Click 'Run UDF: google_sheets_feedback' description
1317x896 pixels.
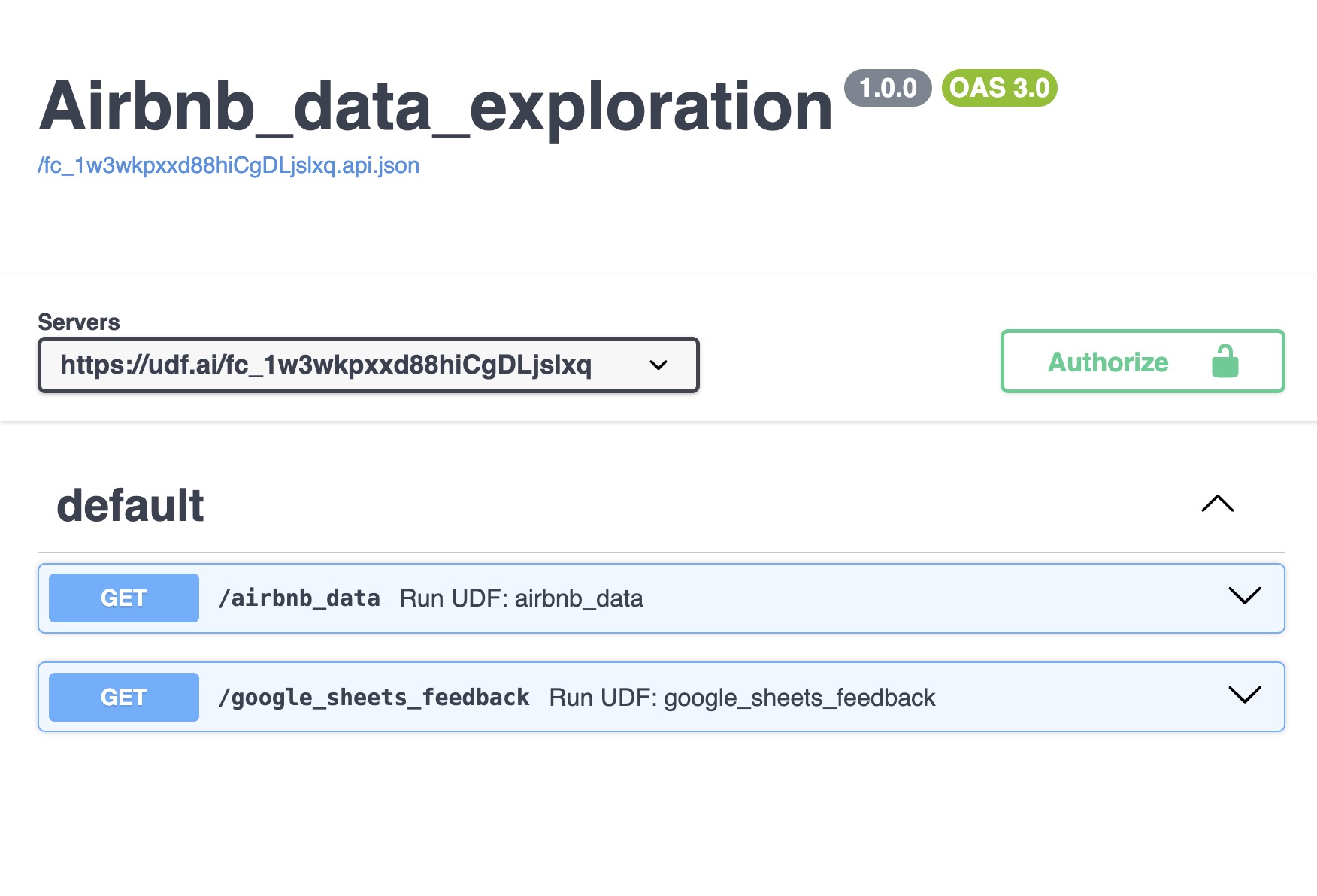743,698
